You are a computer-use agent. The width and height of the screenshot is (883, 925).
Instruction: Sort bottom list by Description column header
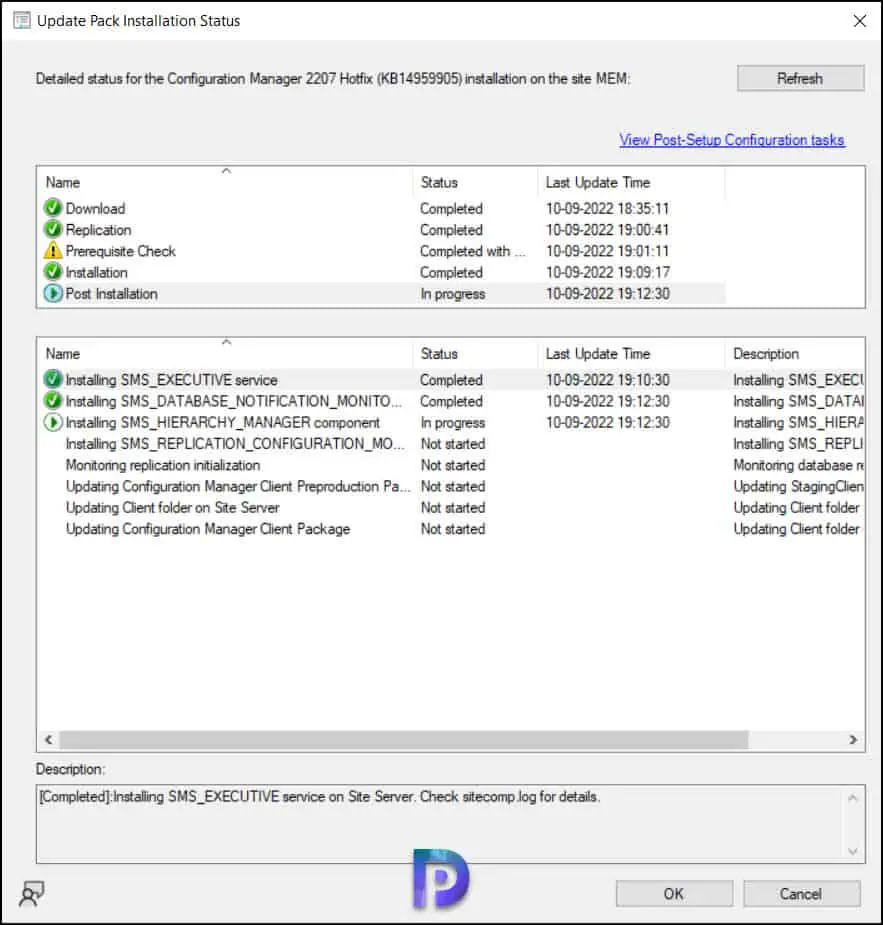pos(795,353)
